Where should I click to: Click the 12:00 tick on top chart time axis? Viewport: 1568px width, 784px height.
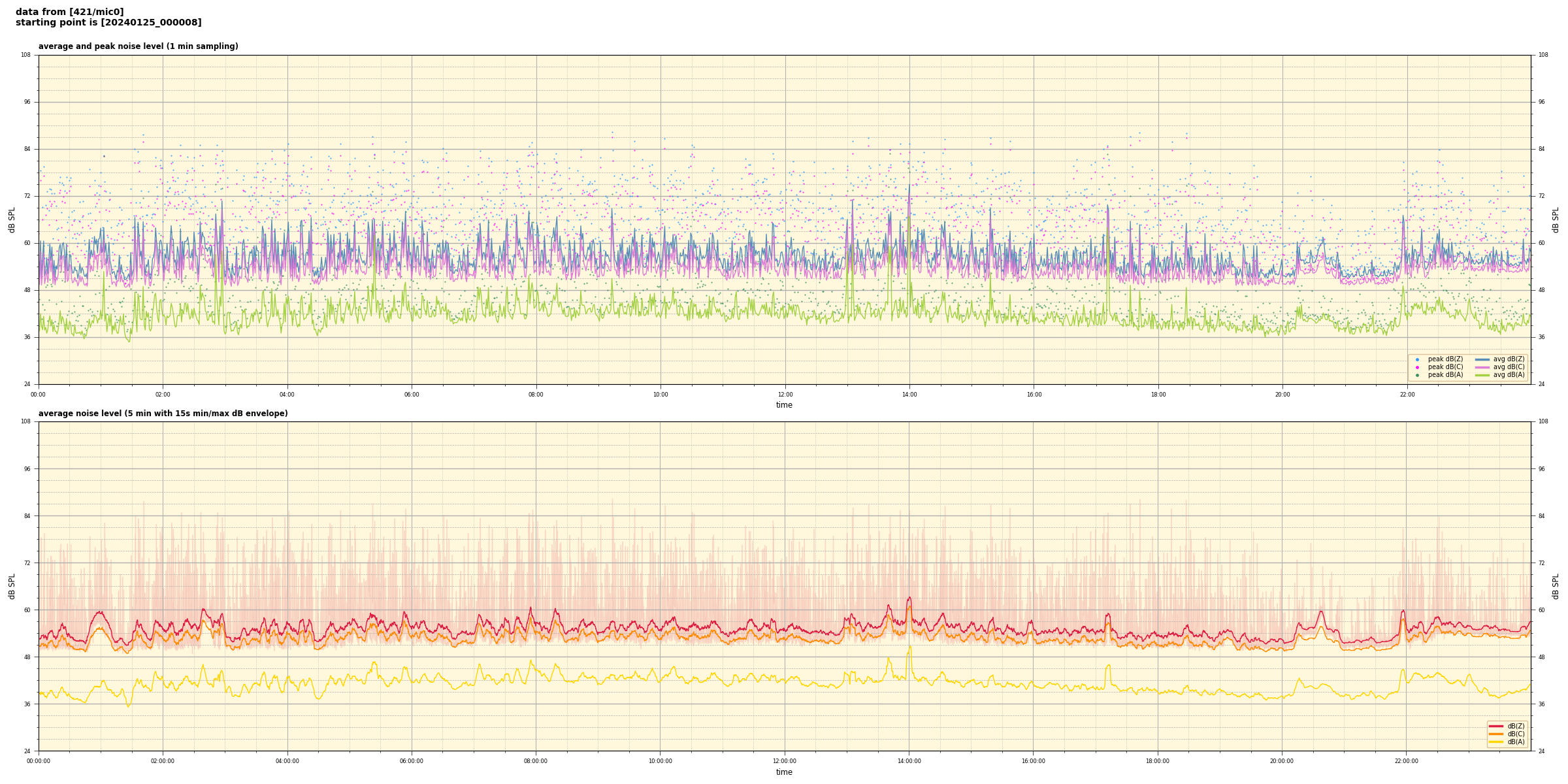785,395
